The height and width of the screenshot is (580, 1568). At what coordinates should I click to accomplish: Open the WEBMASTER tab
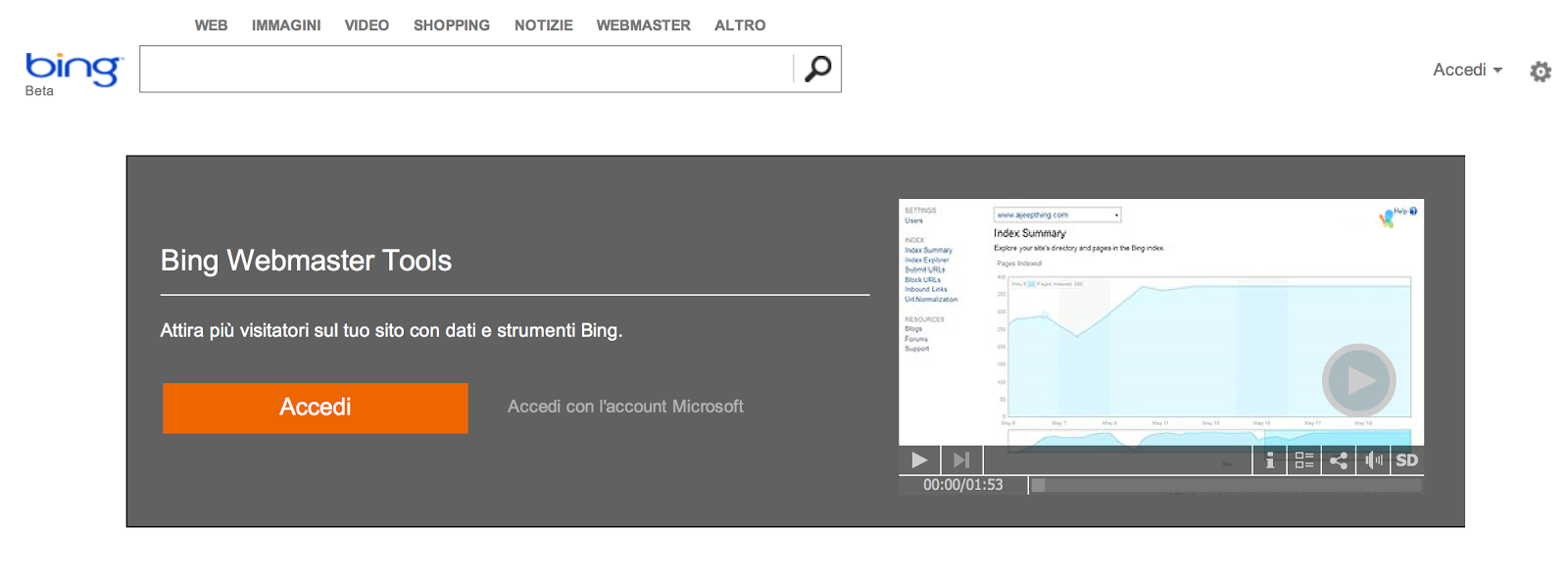[x=644, y=25]
